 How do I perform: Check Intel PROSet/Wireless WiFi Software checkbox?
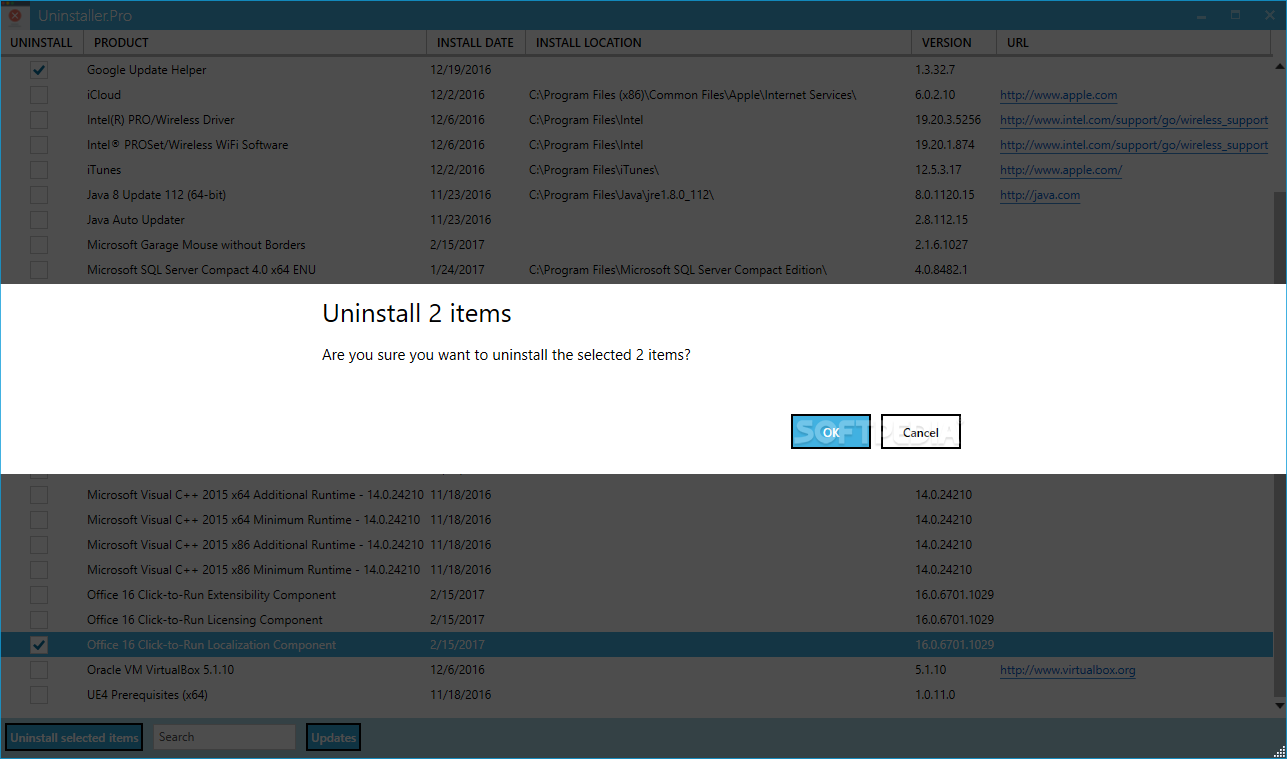pos(38,145)
